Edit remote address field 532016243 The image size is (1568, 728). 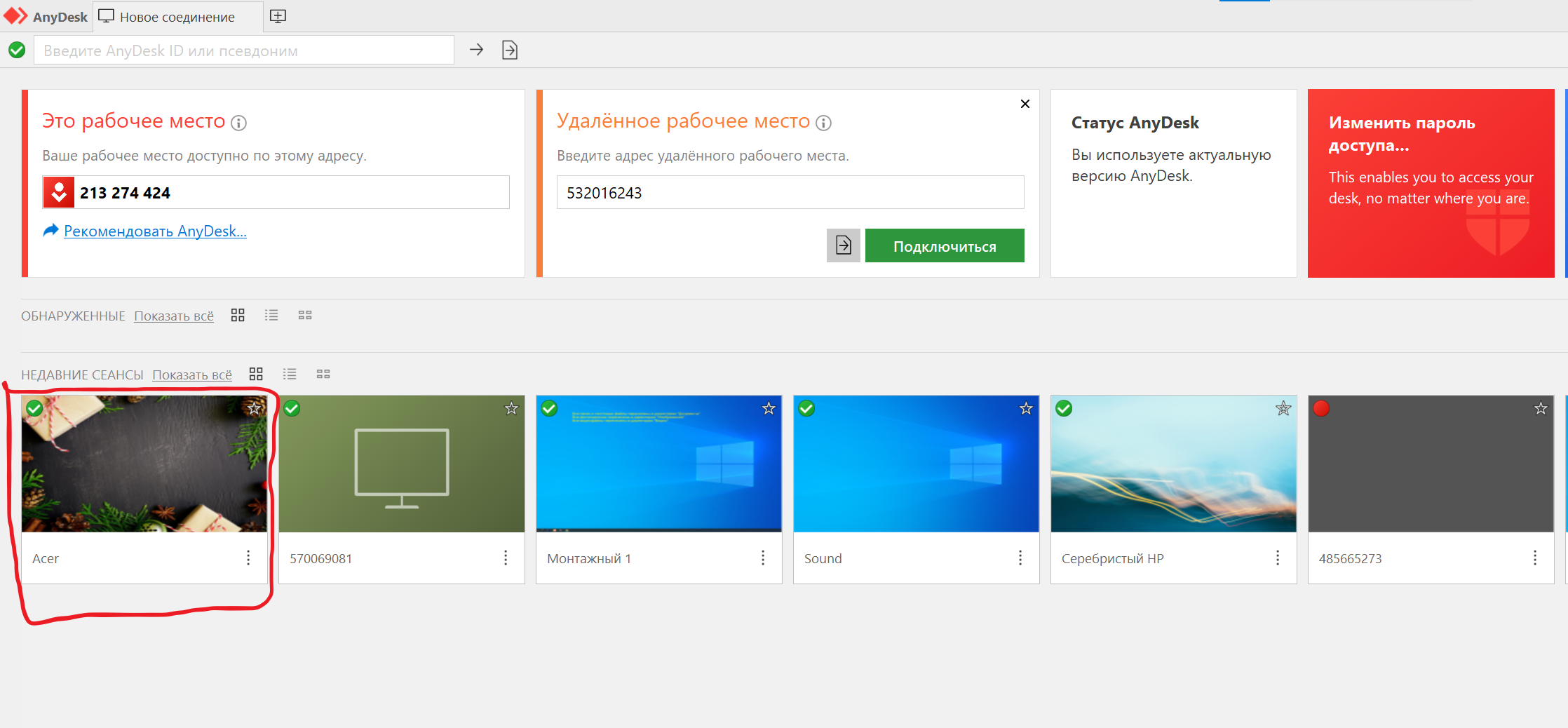[x=790, y=192]
